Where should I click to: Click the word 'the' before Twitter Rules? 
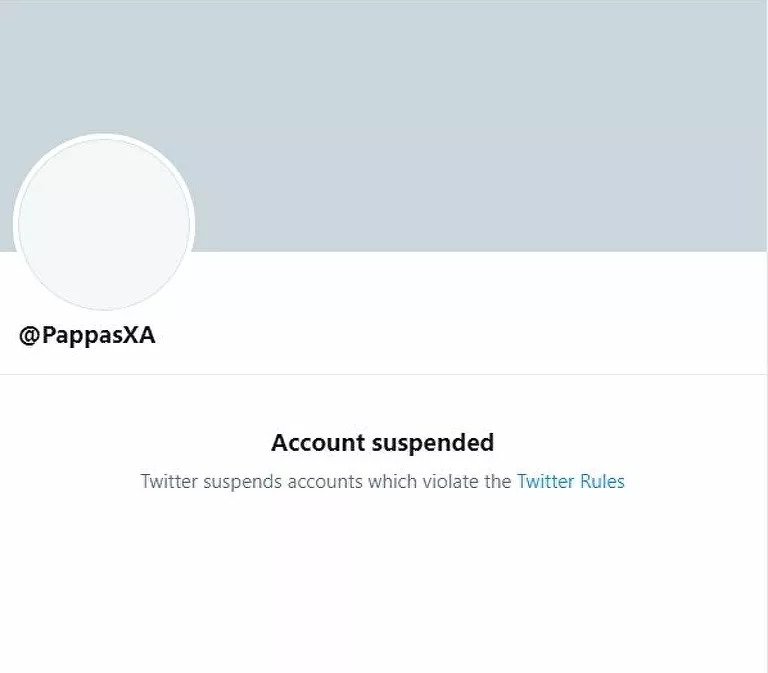[x=498, y=481]
